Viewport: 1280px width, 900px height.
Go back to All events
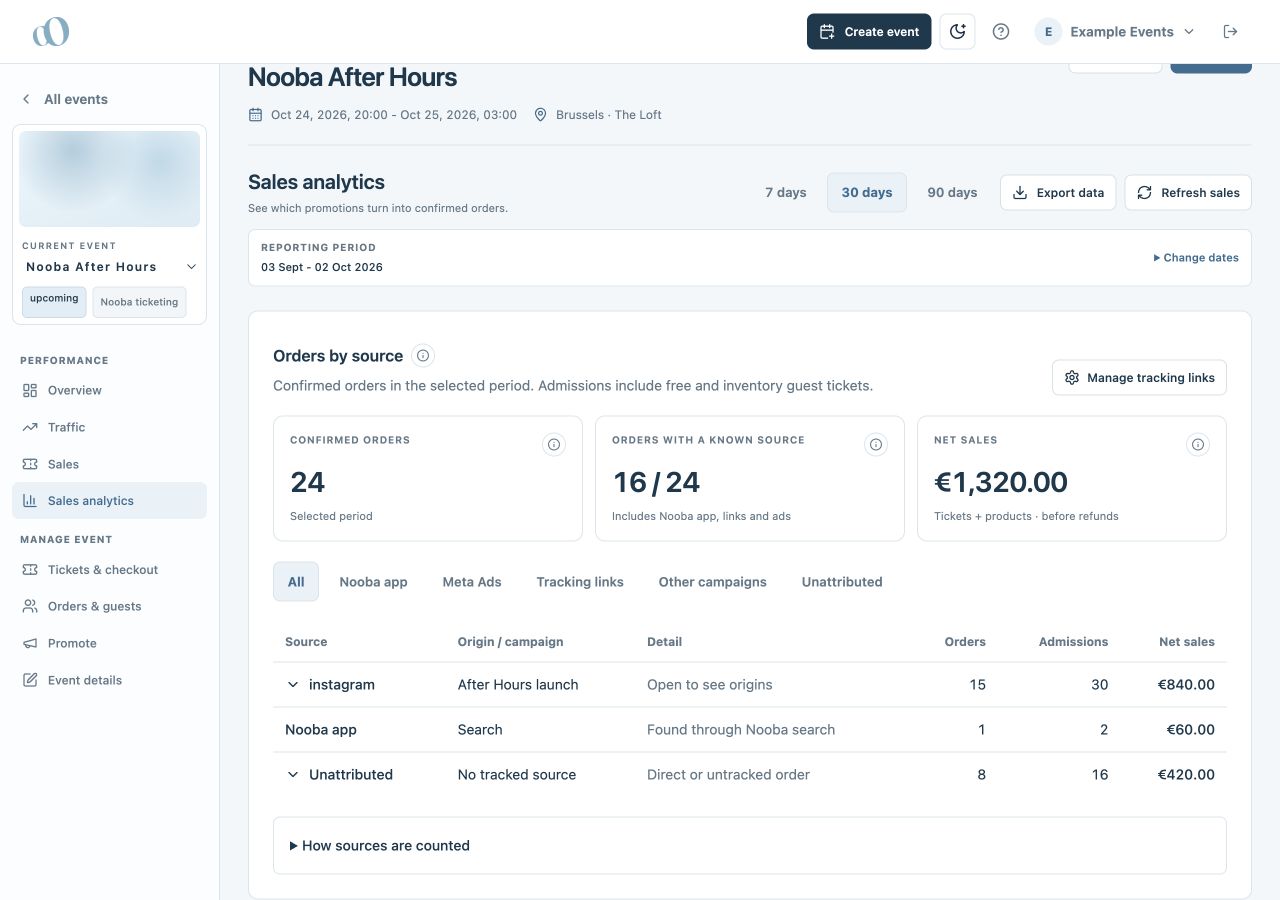click(x=64, y=99)
